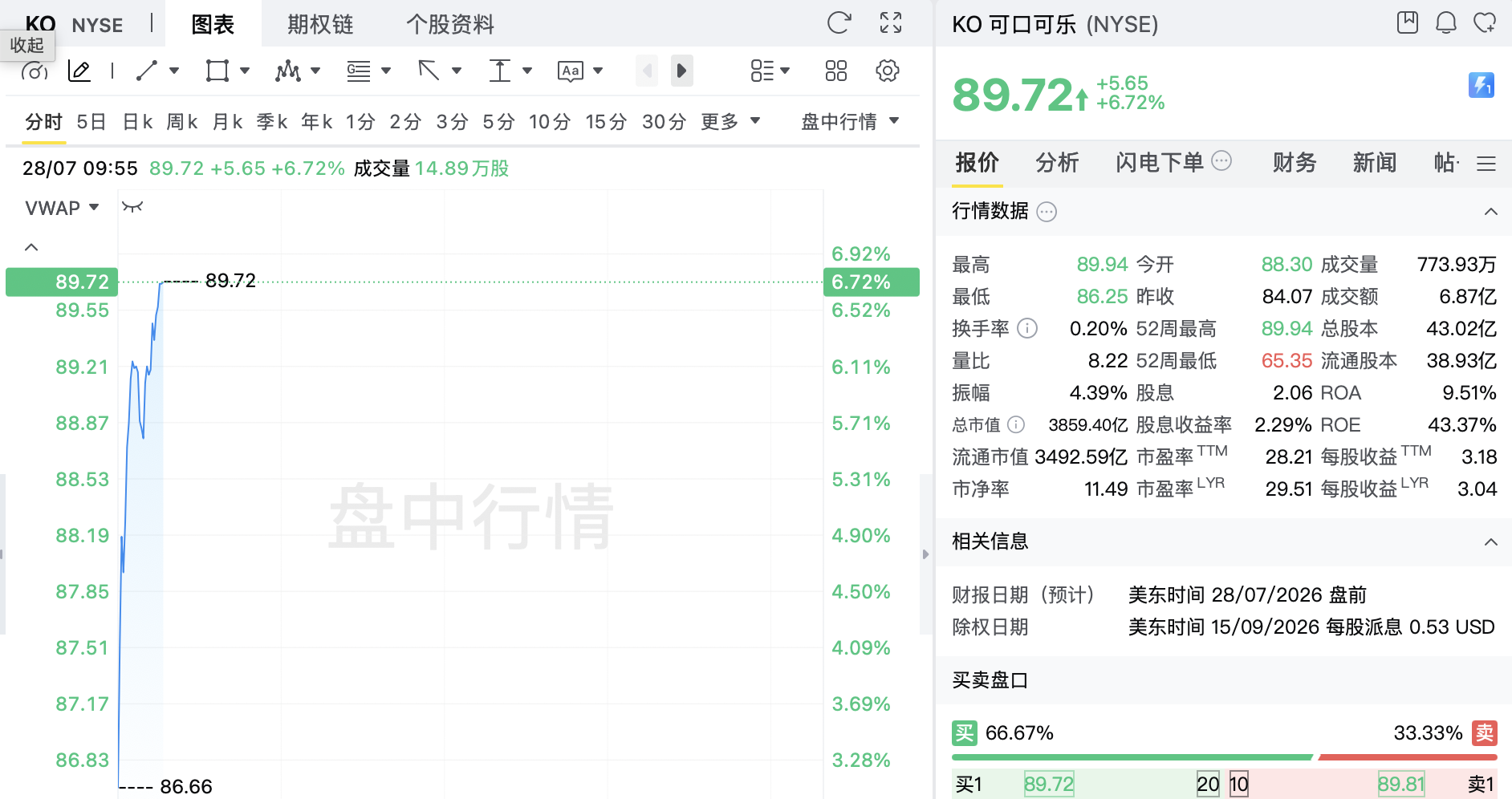Switch chart to 月k
The width and height of the screenshot is (1512, 799).
[227, 122]
